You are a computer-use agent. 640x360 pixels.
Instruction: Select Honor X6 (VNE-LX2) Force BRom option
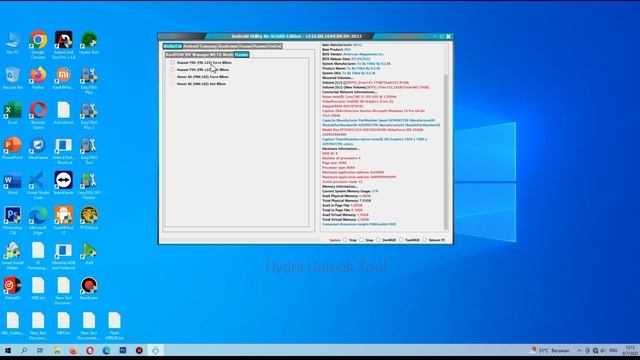[x=199, y=77]
